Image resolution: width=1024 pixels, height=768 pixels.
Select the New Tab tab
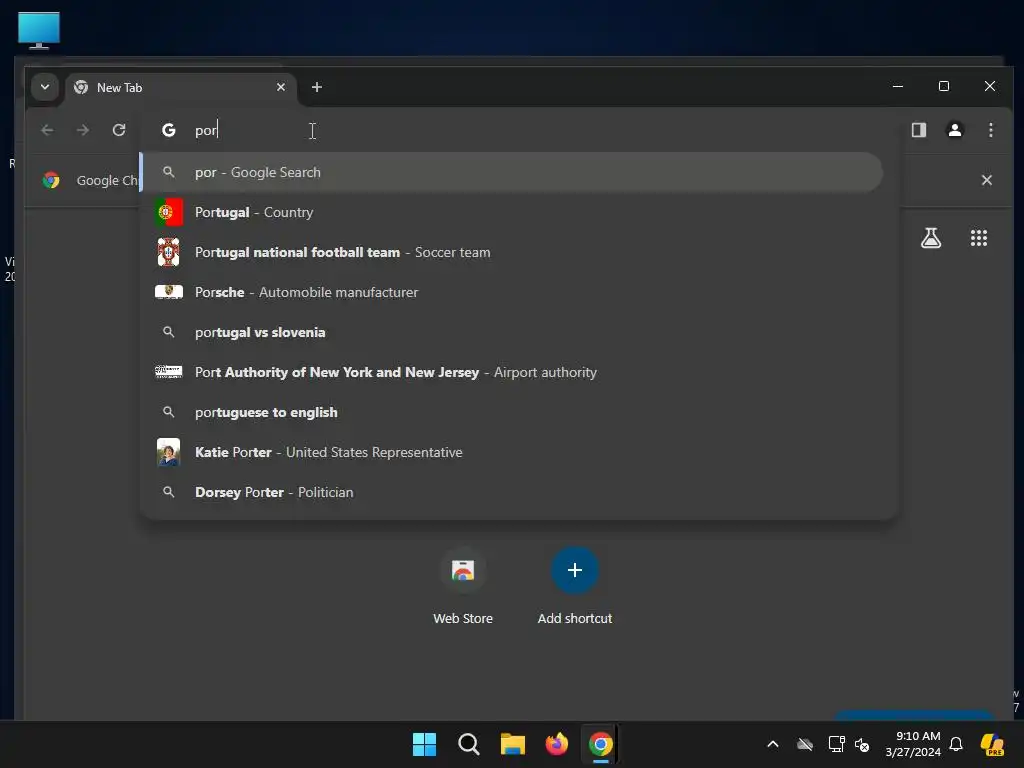point(181,88)
